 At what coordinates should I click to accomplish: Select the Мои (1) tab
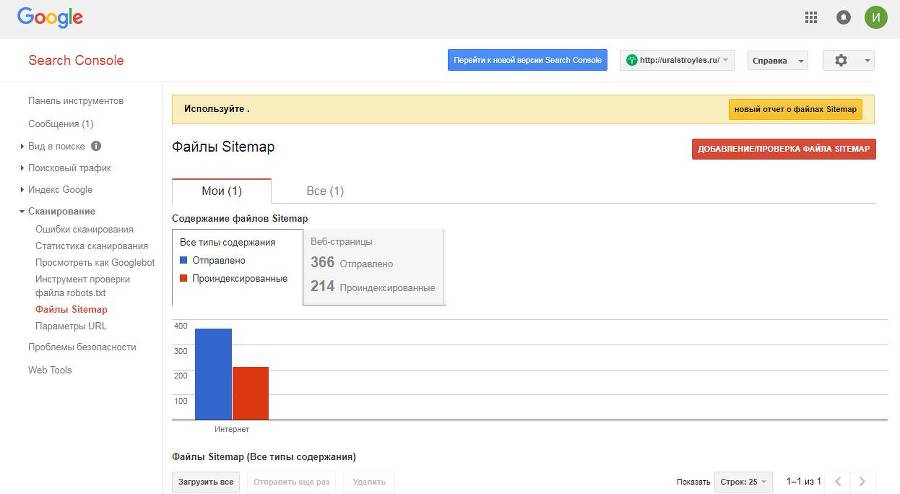221,191
